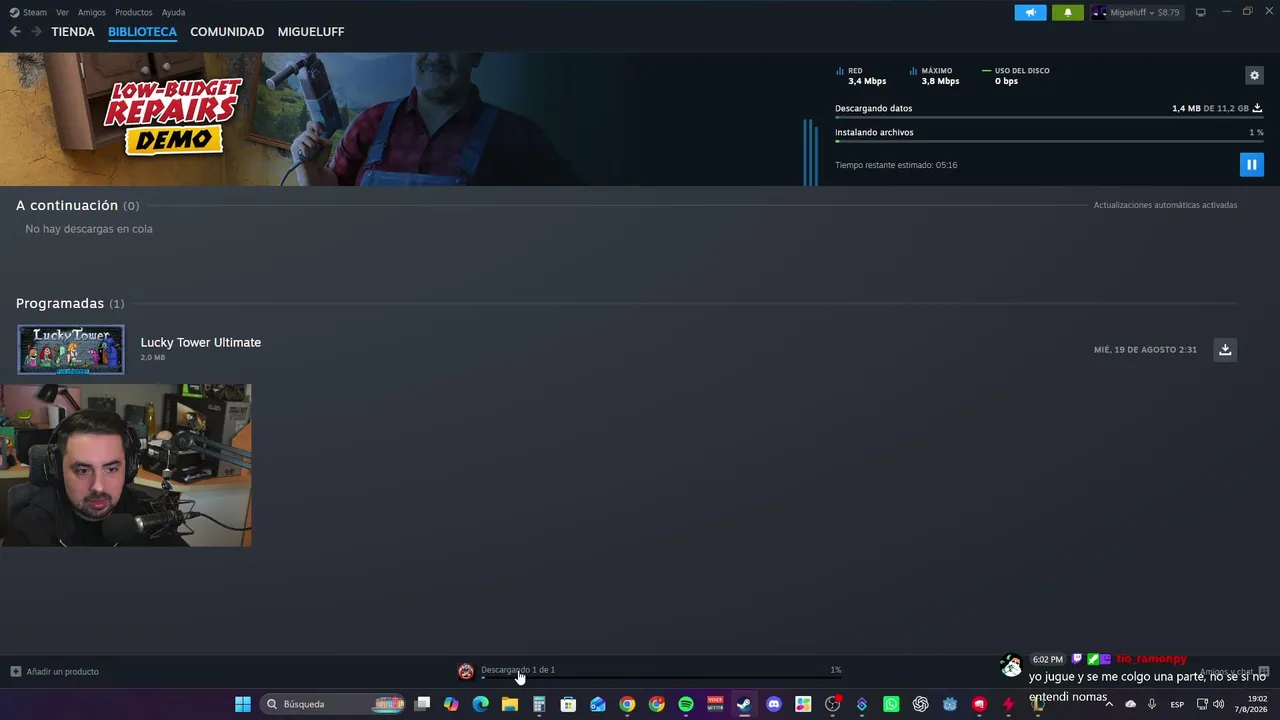Switch to Big Picture mode icon
This screenshot has height=720, width=1280.
click(x=1201, y=13)
